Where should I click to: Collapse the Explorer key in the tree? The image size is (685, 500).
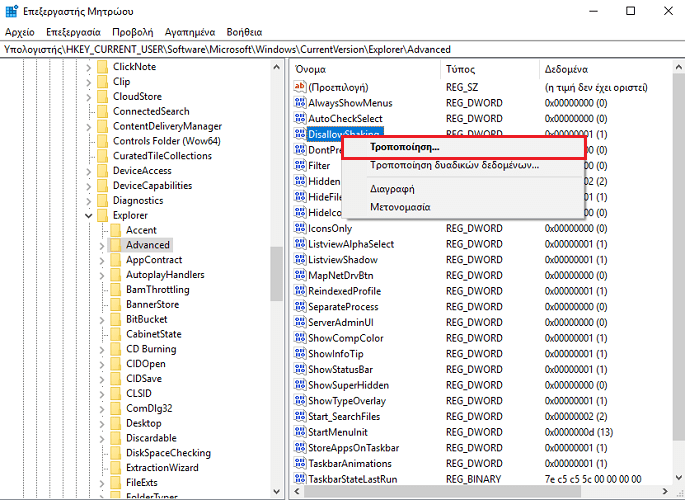pyautogui.click(x=89, y=215)
